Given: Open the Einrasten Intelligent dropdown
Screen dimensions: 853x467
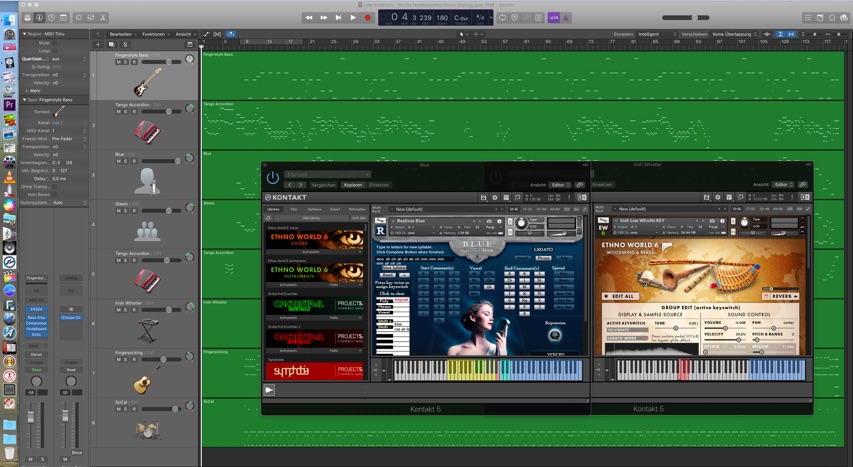Looking at the screenshot, I should [657, 34].
